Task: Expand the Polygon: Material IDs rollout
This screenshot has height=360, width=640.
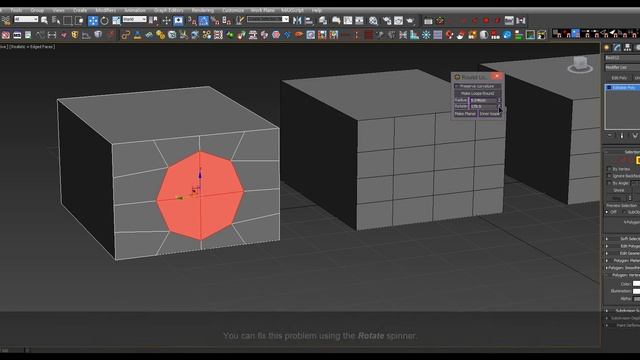Action: click(x=622, y=260)
